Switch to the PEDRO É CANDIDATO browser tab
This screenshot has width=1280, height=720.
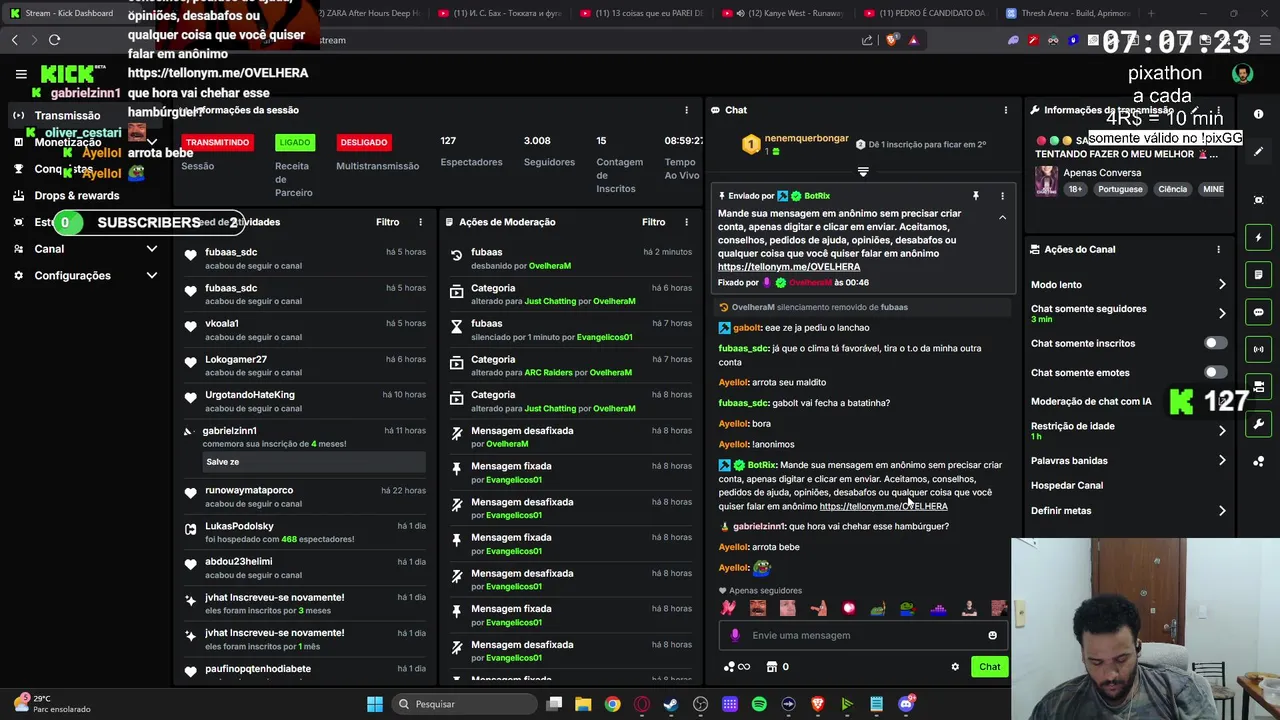pyautogui.click(x=926, y=13)
